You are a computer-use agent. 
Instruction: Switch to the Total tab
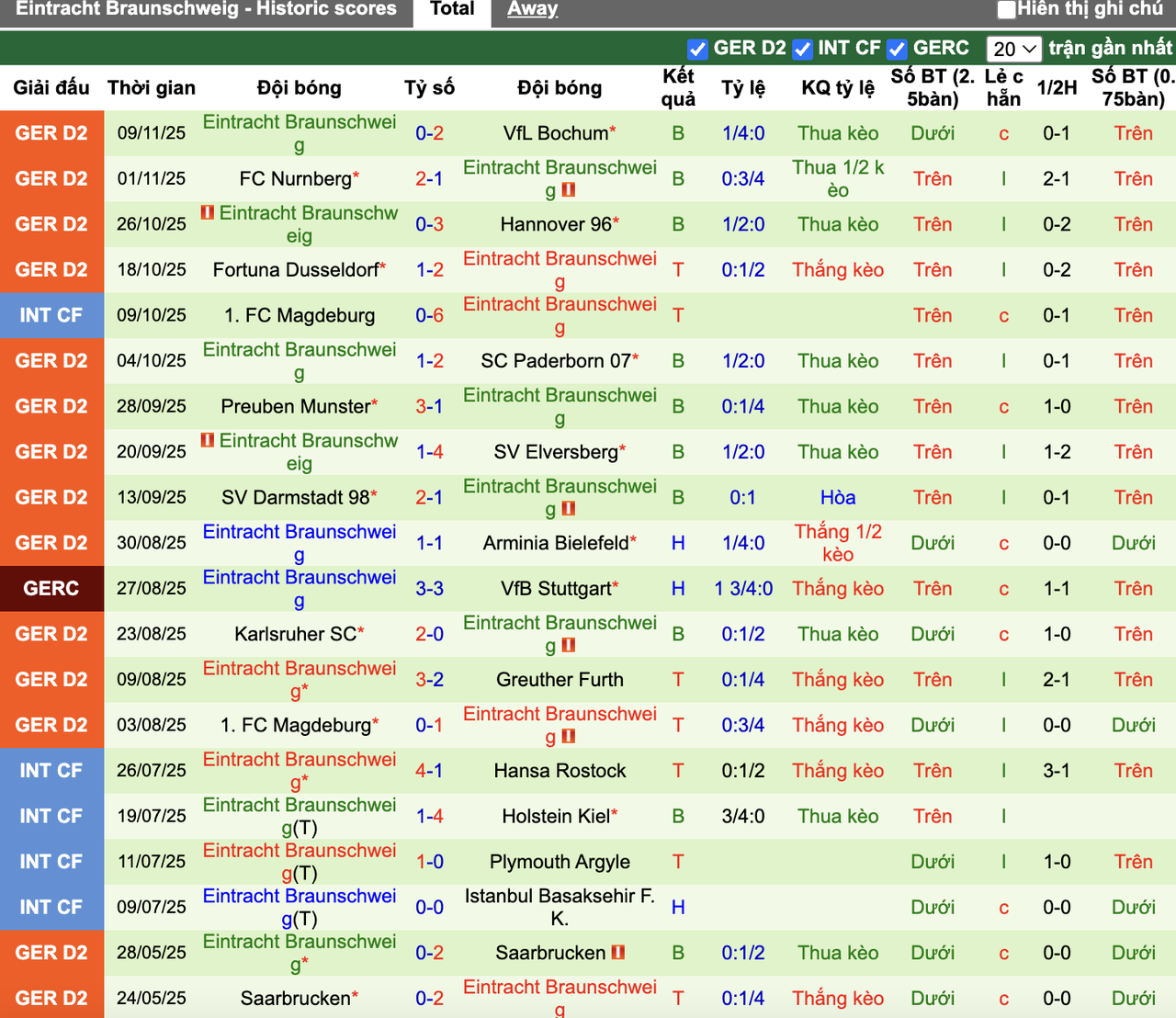(452, 9)
